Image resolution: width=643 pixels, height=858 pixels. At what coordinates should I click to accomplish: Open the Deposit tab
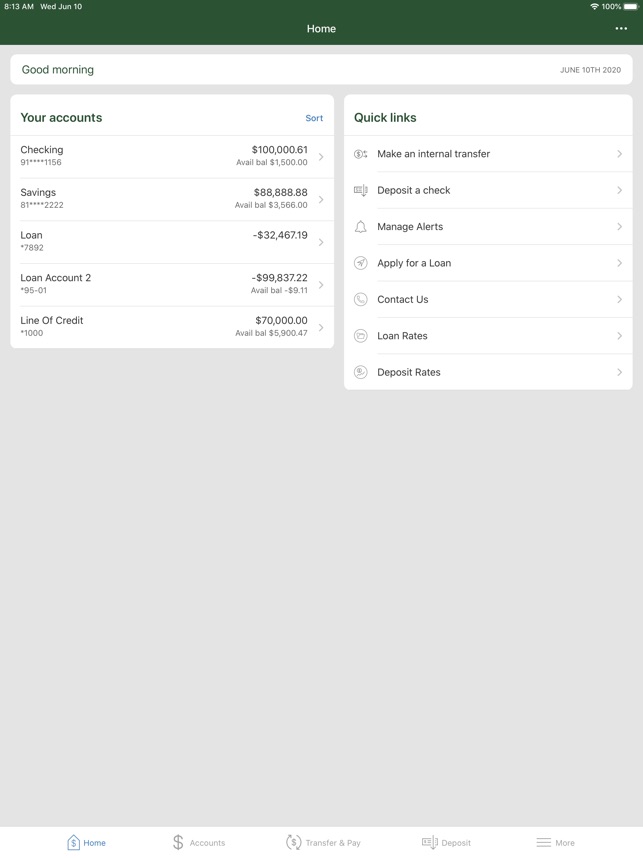click(x=446, y=843)
